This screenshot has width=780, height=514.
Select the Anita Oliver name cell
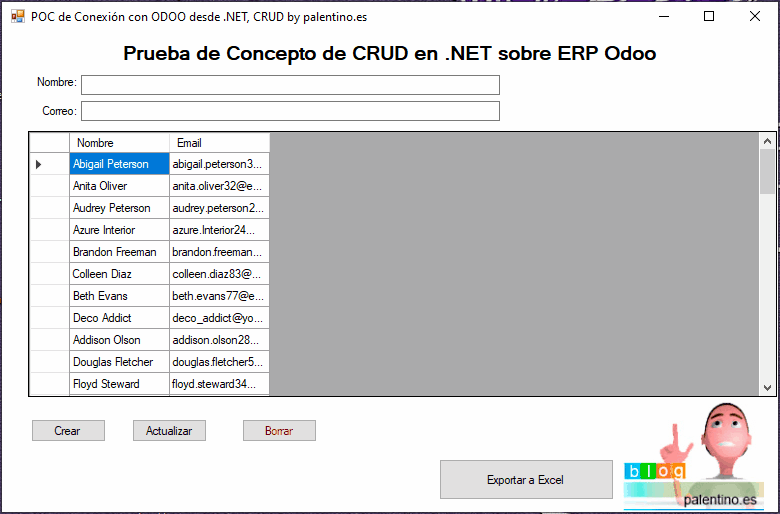[119, 186]
